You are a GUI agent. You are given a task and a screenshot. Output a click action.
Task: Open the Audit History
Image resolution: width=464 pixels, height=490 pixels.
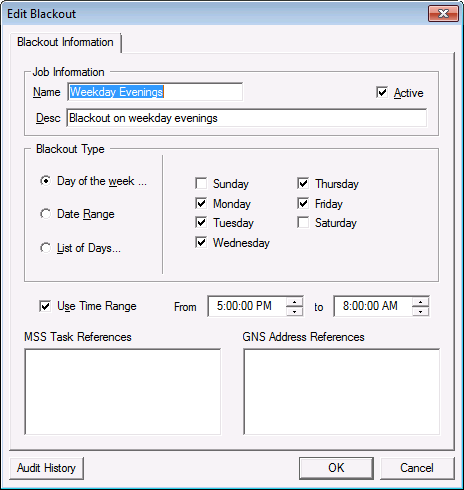(46, 468)
